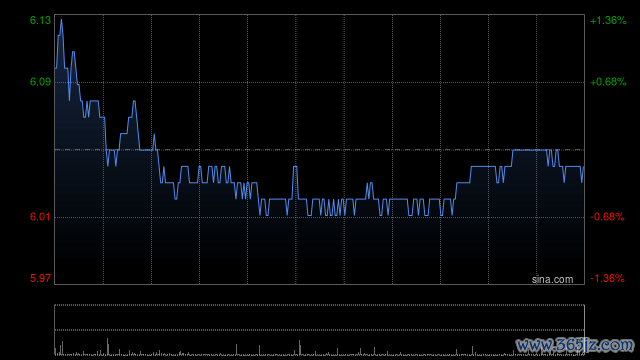Click the sina.com source label

(552, 279)
